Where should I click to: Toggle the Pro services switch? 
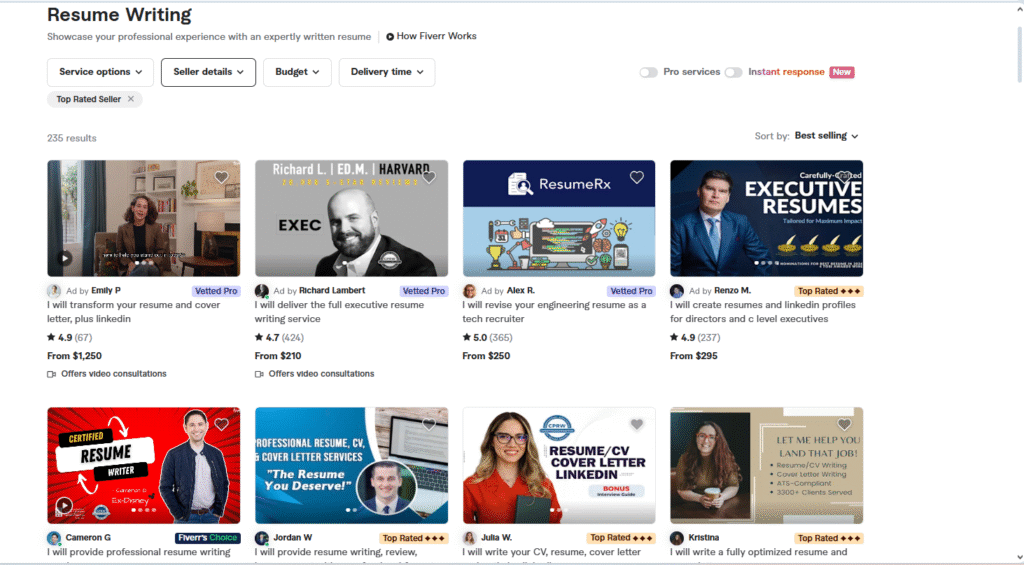click(648, 73)
